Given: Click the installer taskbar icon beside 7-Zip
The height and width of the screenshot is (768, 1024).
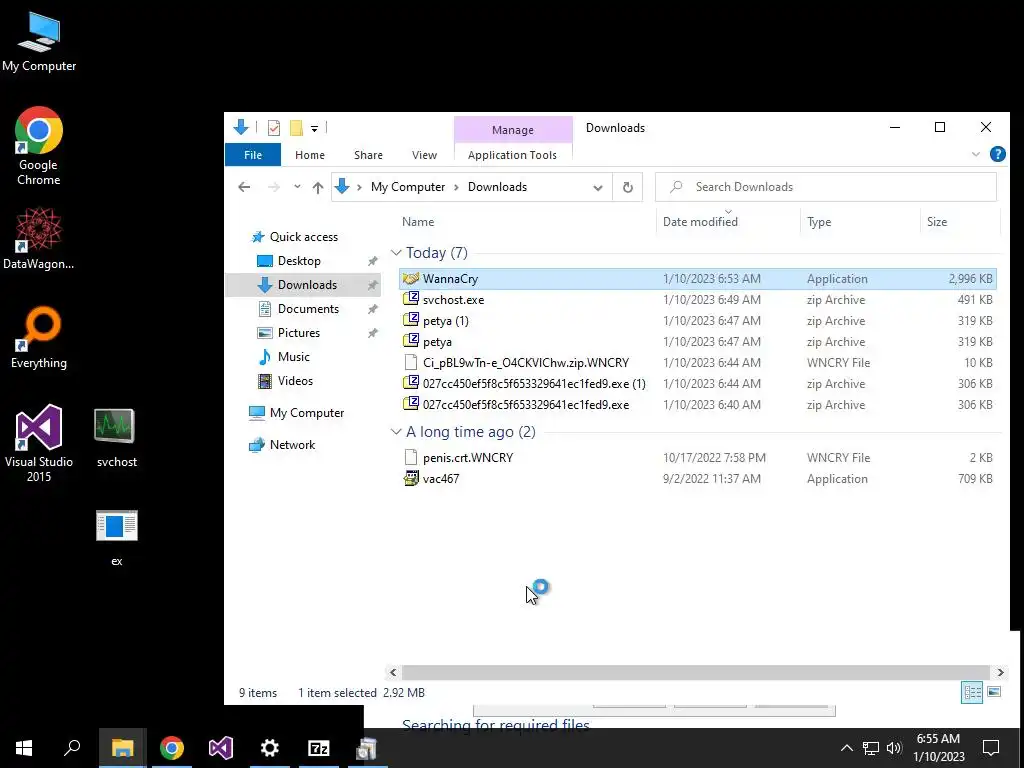Looking at the screenshot, I should click(367, 748).
